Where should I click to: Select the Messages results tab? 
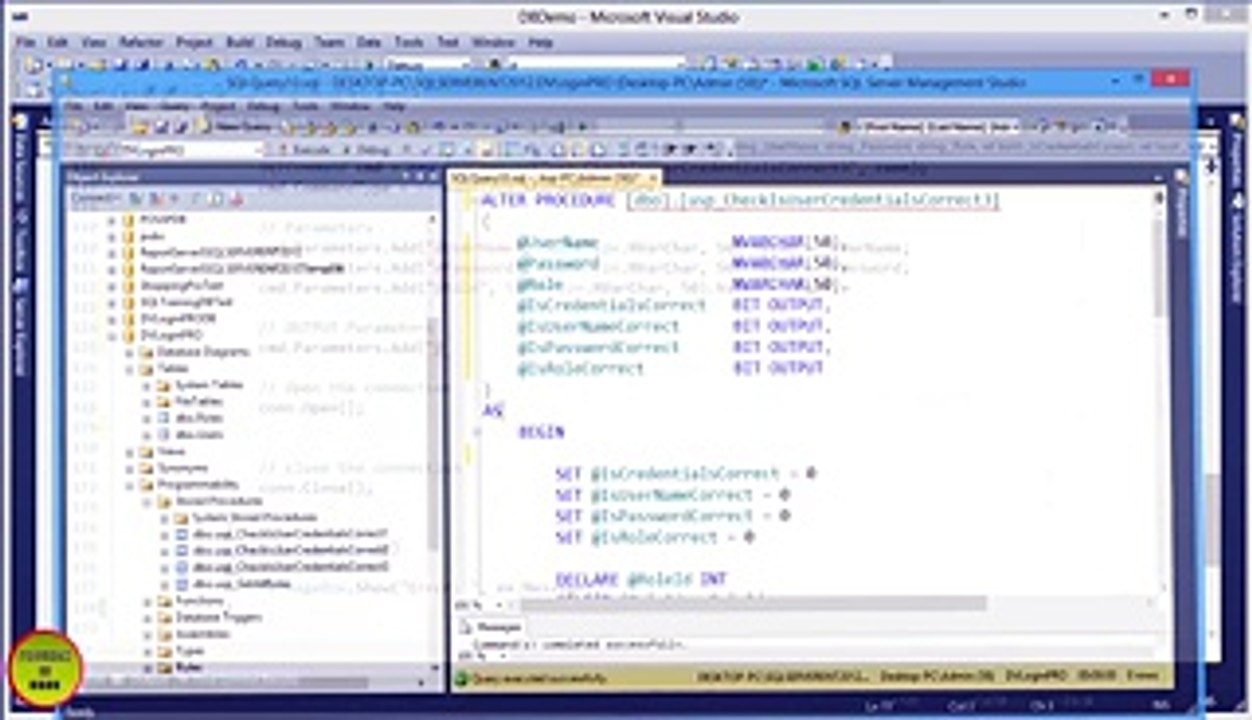[x=491, y=627]
